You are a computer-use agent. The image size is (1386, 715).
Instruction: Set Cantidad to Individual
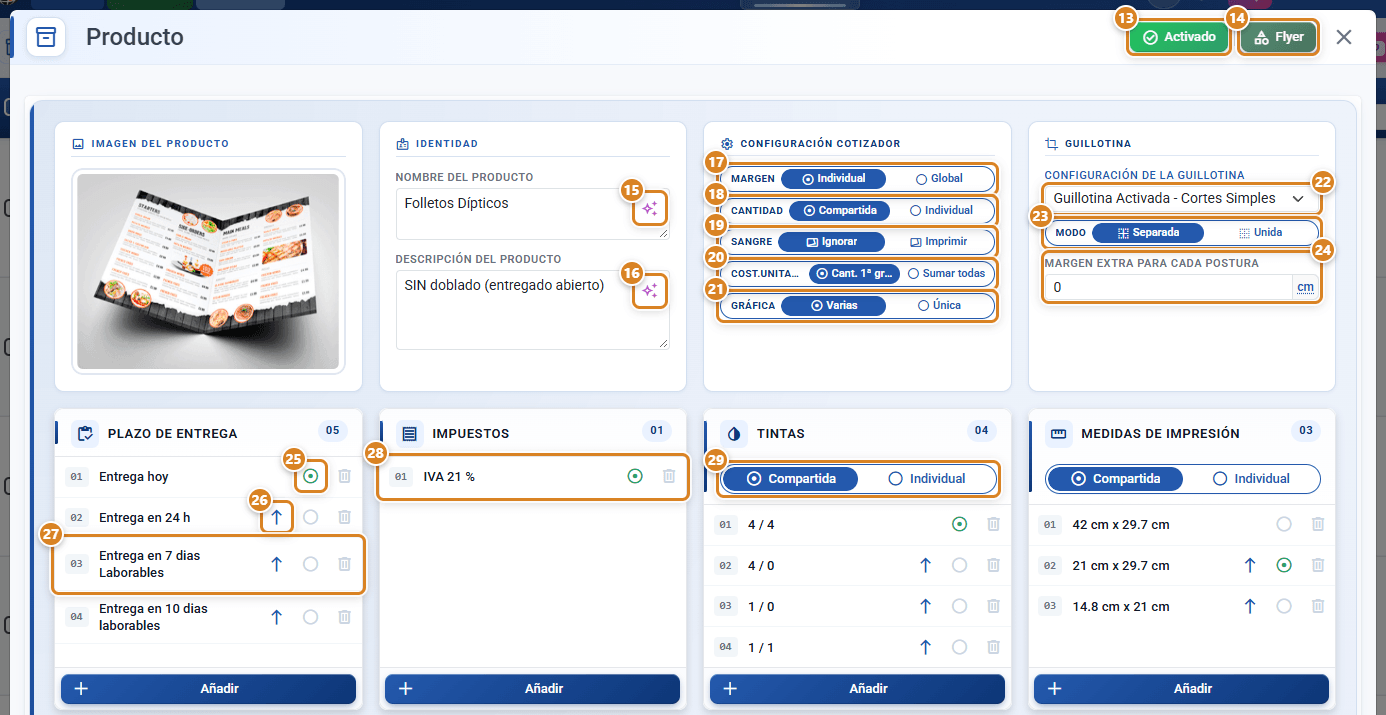tap(941, 211)
